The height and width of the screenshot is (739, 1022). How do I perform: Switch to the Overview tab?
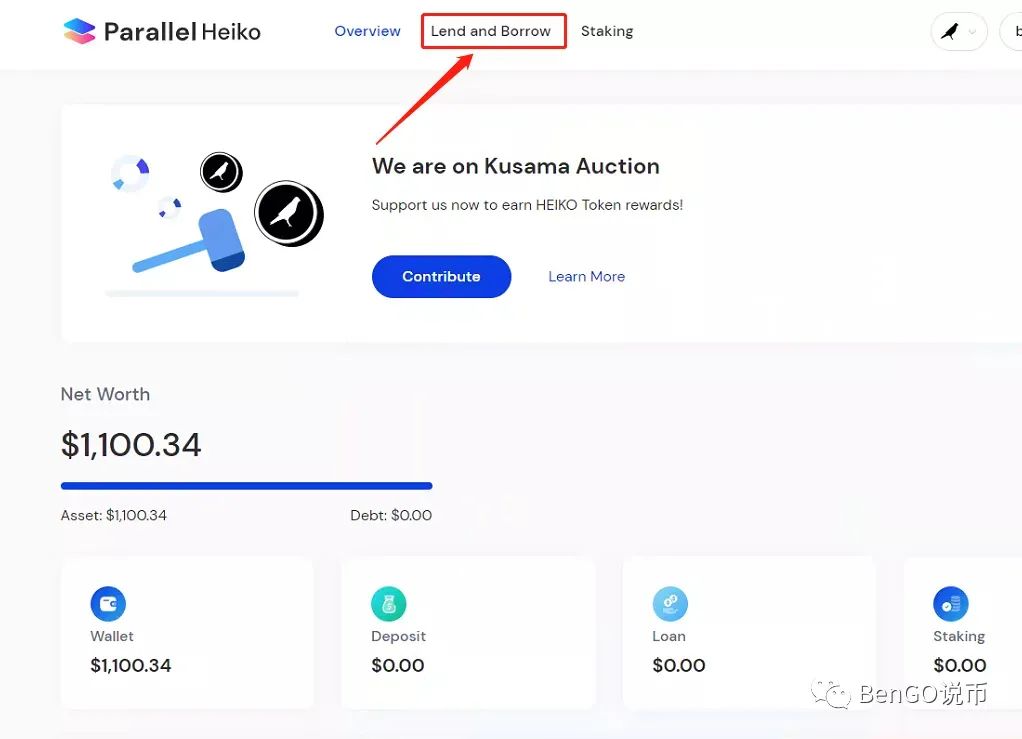click(368, 31)
